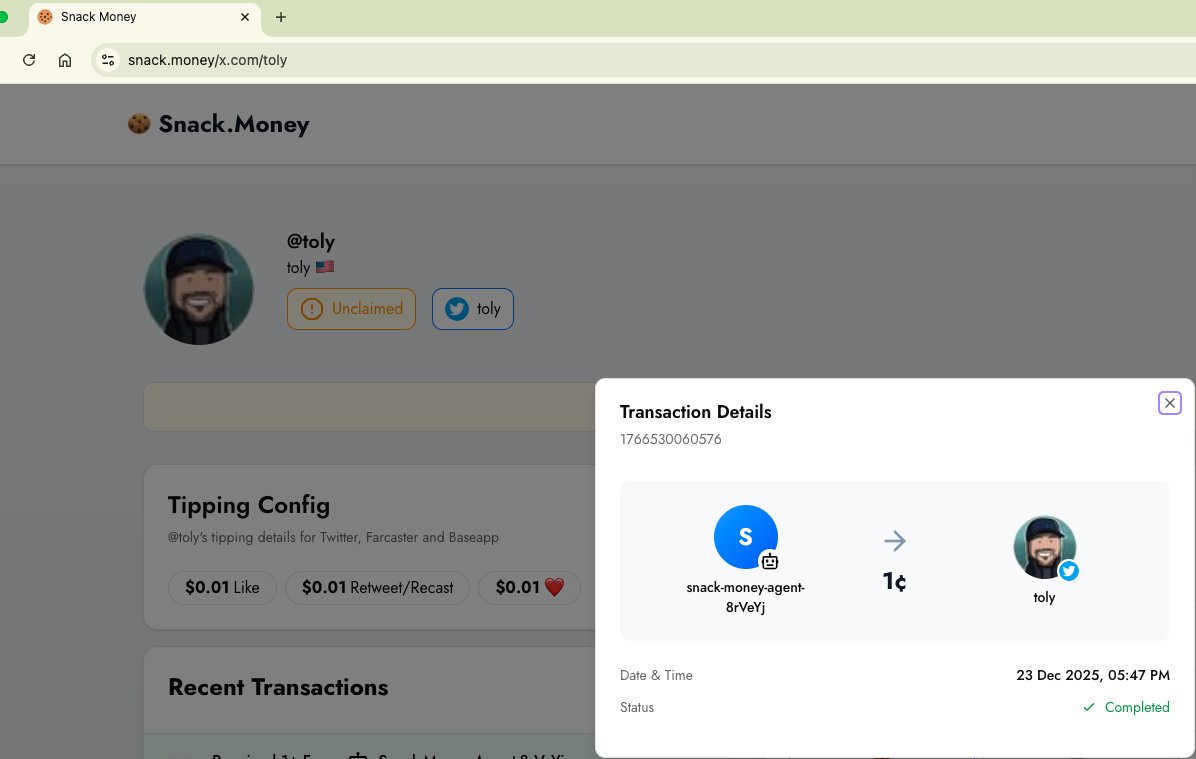Close the Transaction Details dialog
Image resolution: width=1196 pixels, height=759 pixels.
pos(1169,403)
